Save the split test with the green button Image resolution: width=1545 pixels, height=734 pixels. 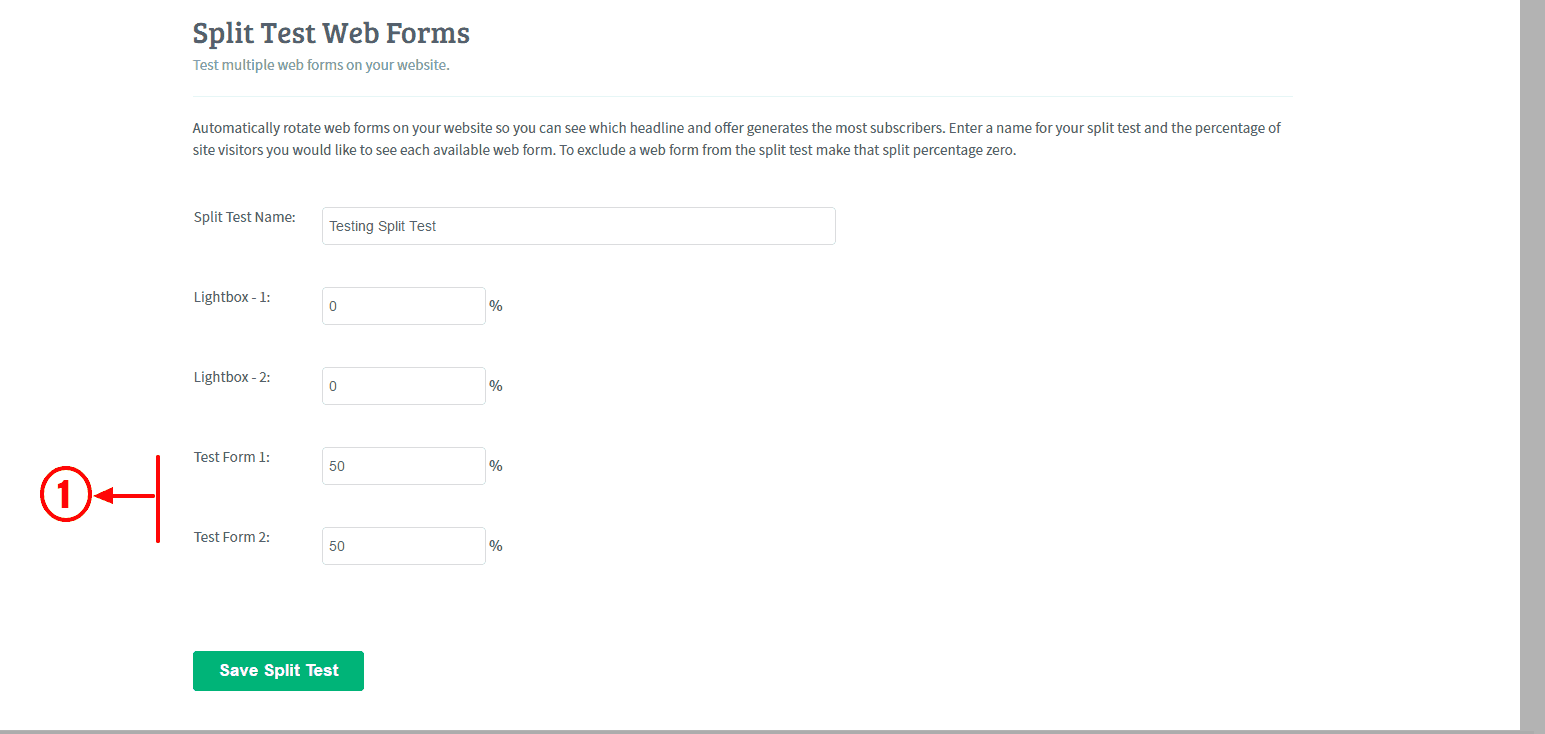[278, 671]
